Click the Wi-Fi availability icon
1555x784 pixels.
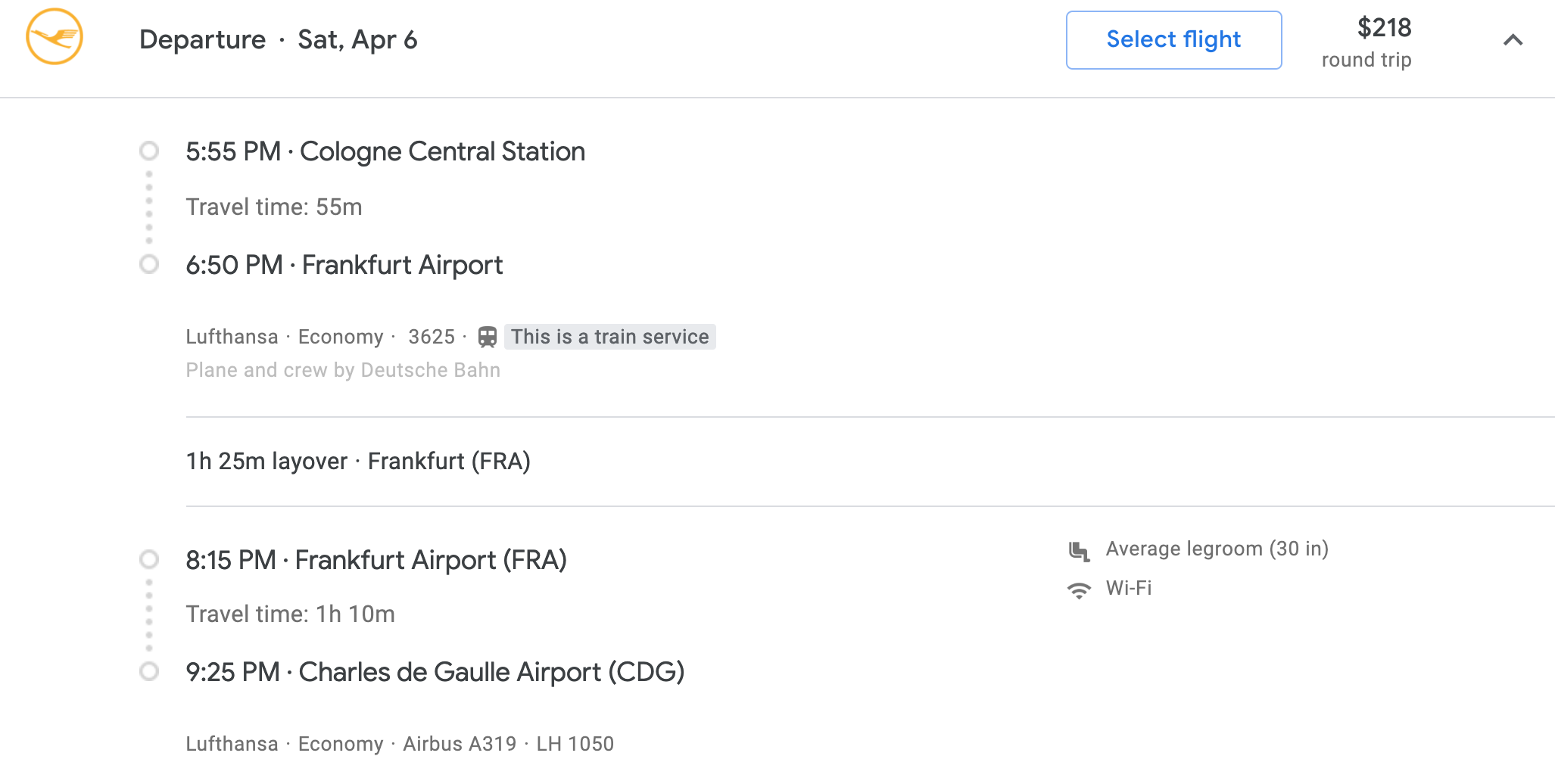click(x=1078, y=588)
